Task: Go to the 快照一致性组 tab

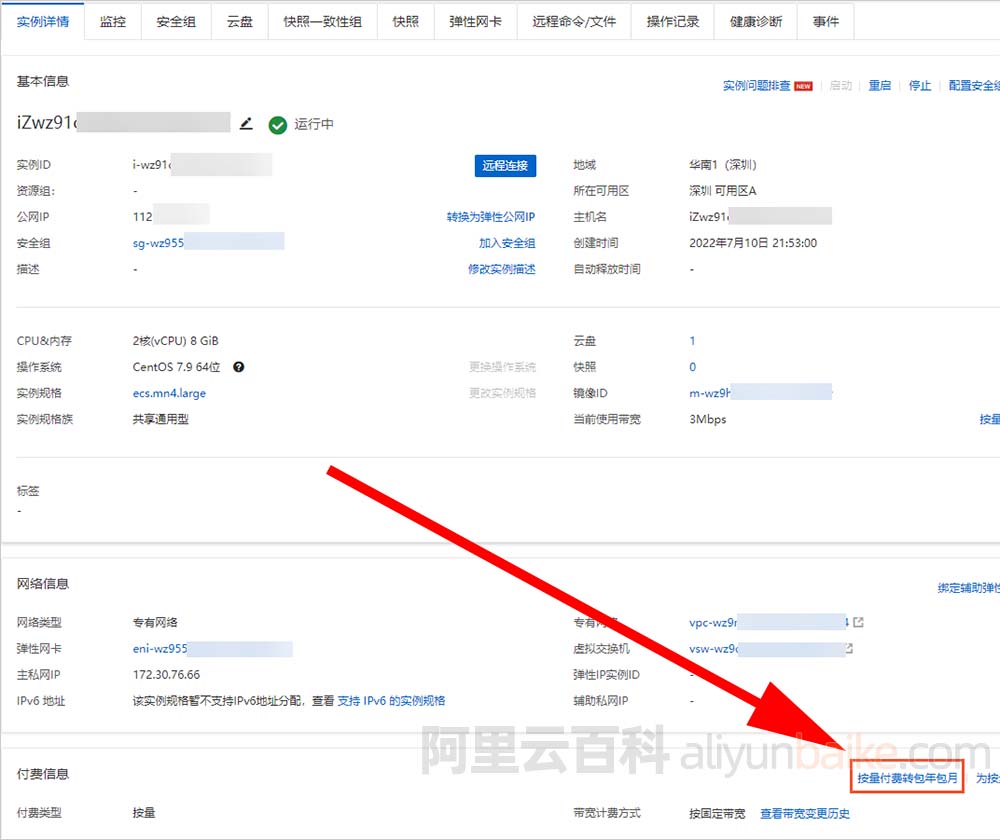Action: tap(322, 21)
